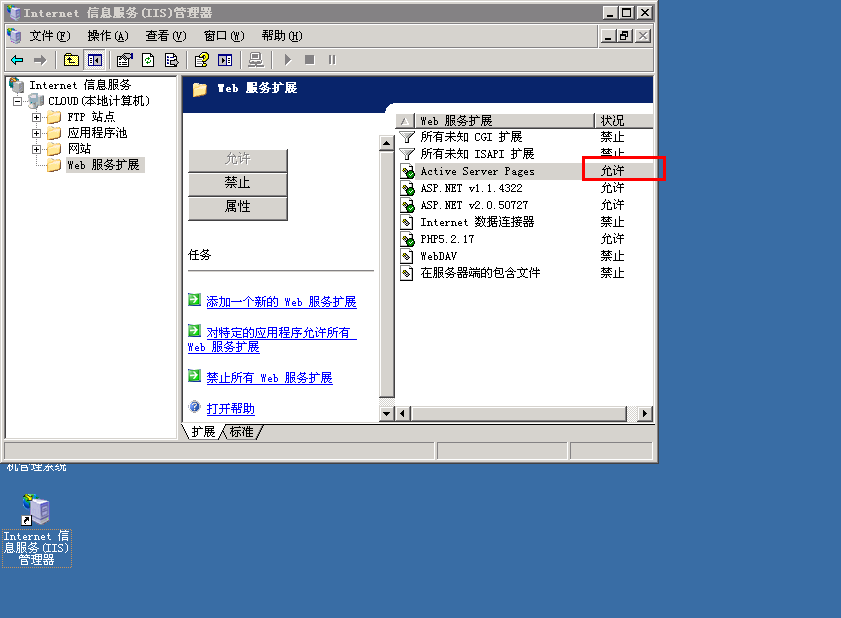Go forward with the right arrow toolbar icon
Screen dimensions: 841x618
click(x=40, y=60)
